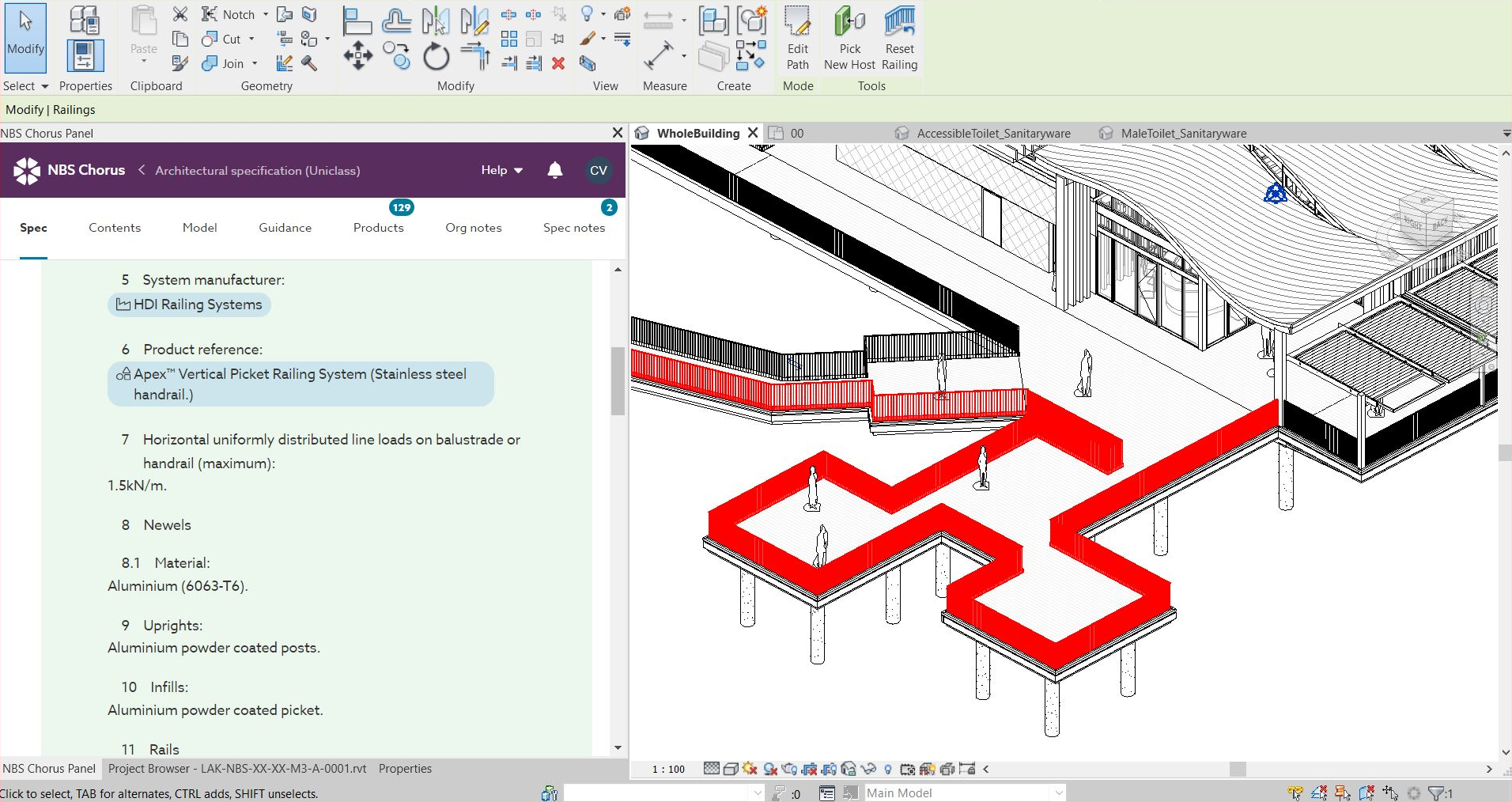Activate the Rotate tool
The width and height of the screenshot is (1512, 802).
click(x=436, y=56)
